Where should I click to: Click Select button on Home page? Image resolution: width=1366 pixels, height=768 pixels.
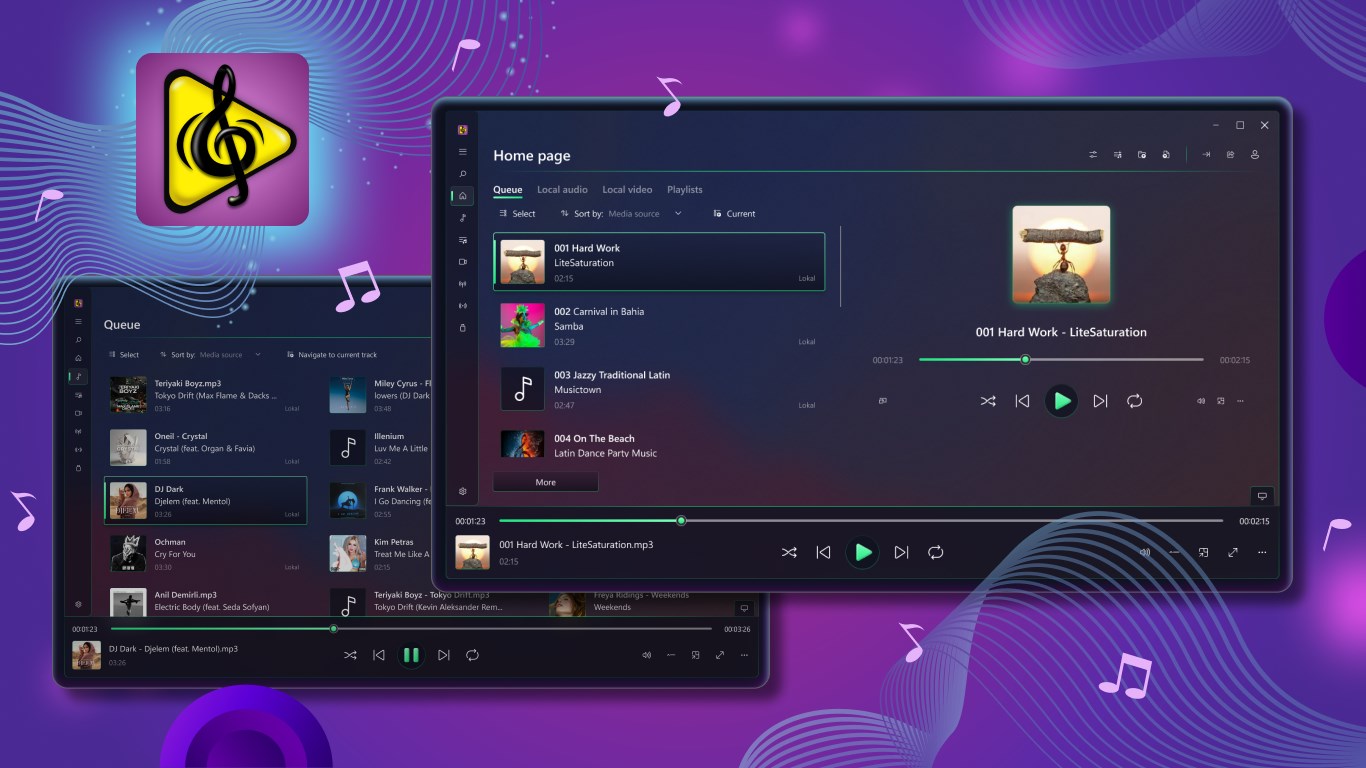(x=517, y=214)
